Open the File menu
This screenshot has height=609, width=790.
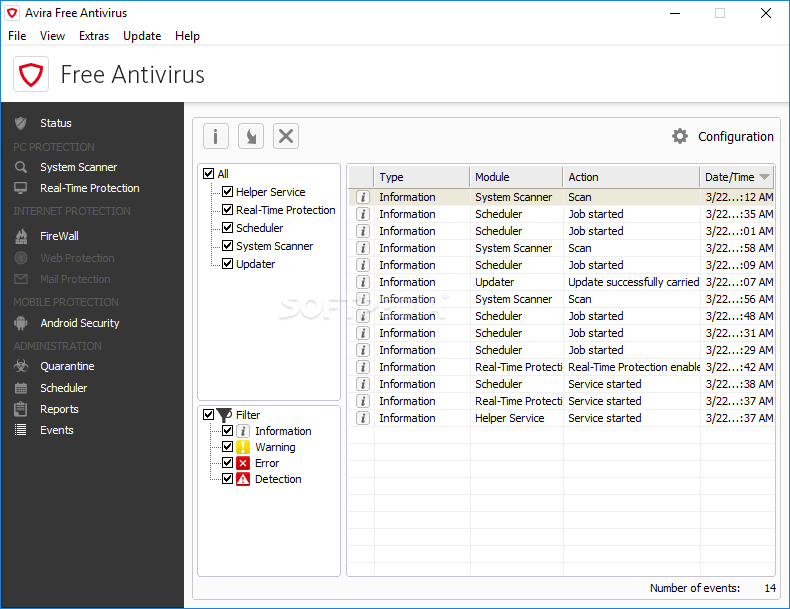pos(17,36)
